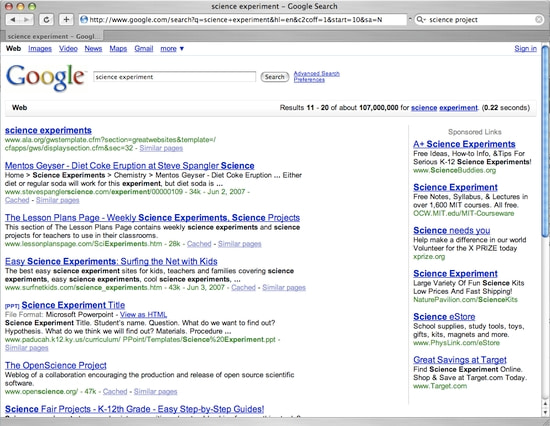Open the search history arrow beside the magnifier

(424, 20)
